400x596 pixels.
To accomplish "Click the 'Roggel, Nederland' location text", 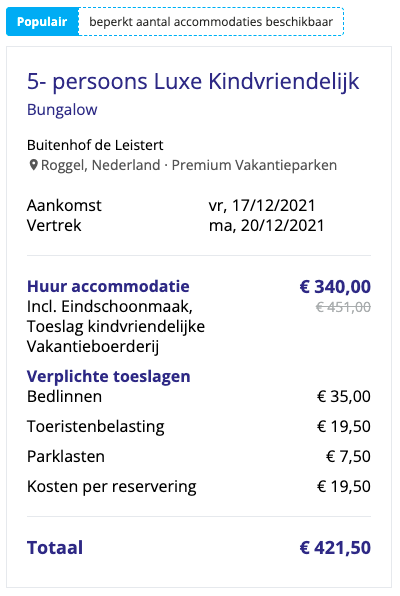I will coord(100,165).
